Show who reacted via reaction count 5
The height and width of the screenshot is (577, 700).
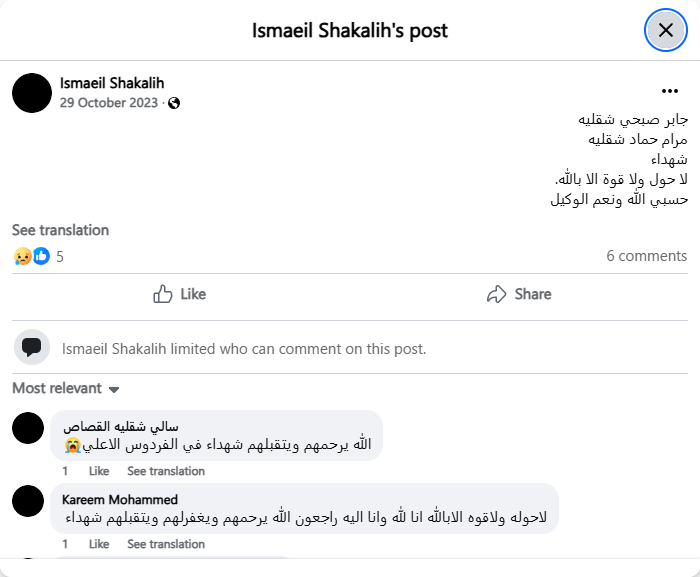(60, 256)
